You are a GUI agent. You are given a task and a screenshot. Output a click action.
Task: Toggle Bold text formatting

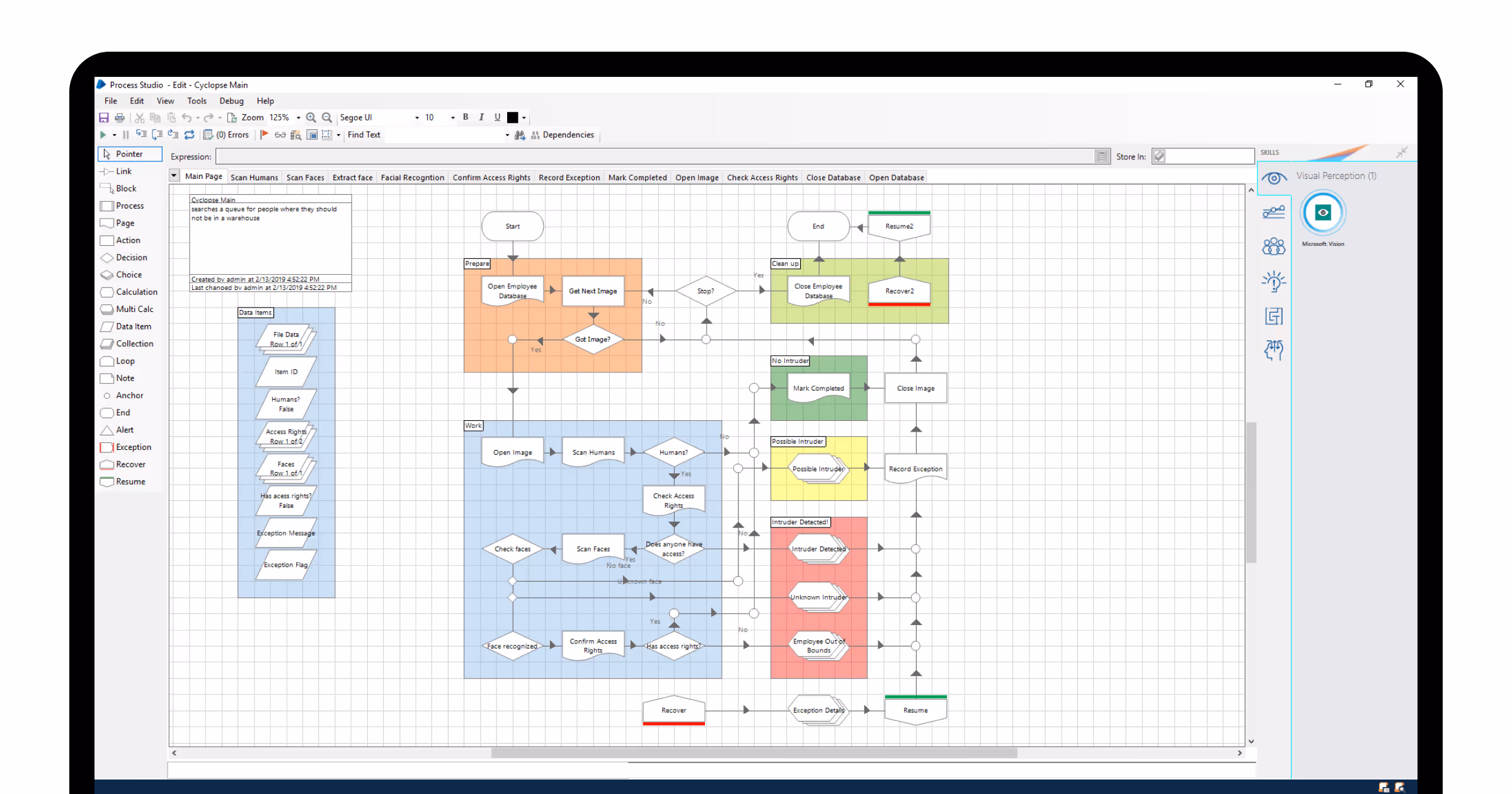[466, 117]
